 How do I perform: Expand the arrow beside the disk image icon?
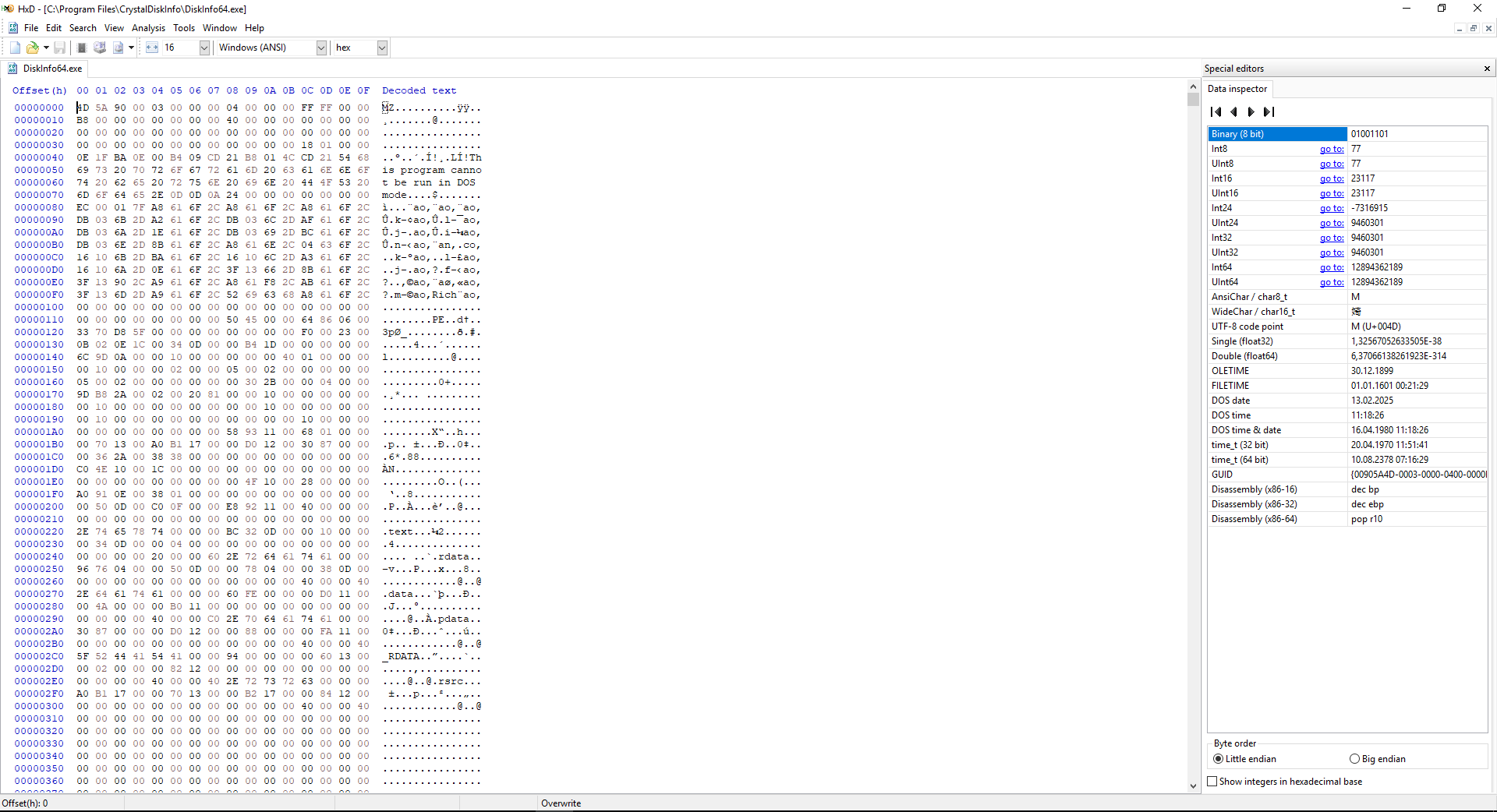[131, 48]
